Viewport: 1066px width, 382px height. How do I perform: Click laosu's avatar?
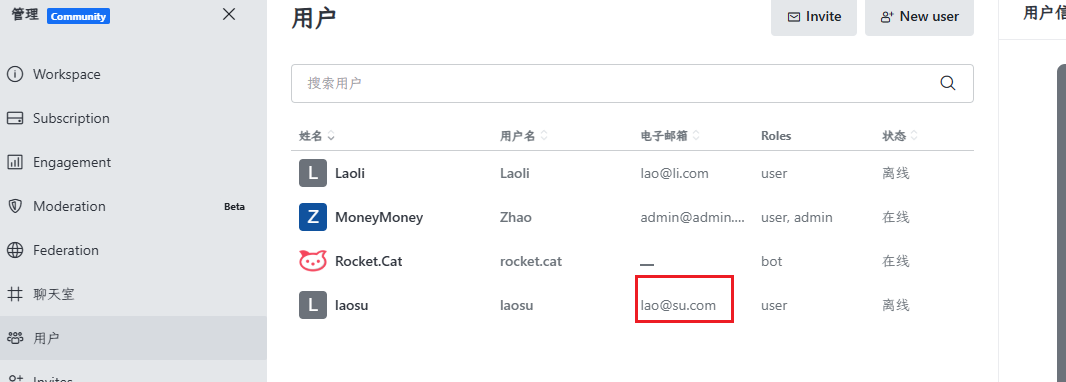tap(313, 305)
